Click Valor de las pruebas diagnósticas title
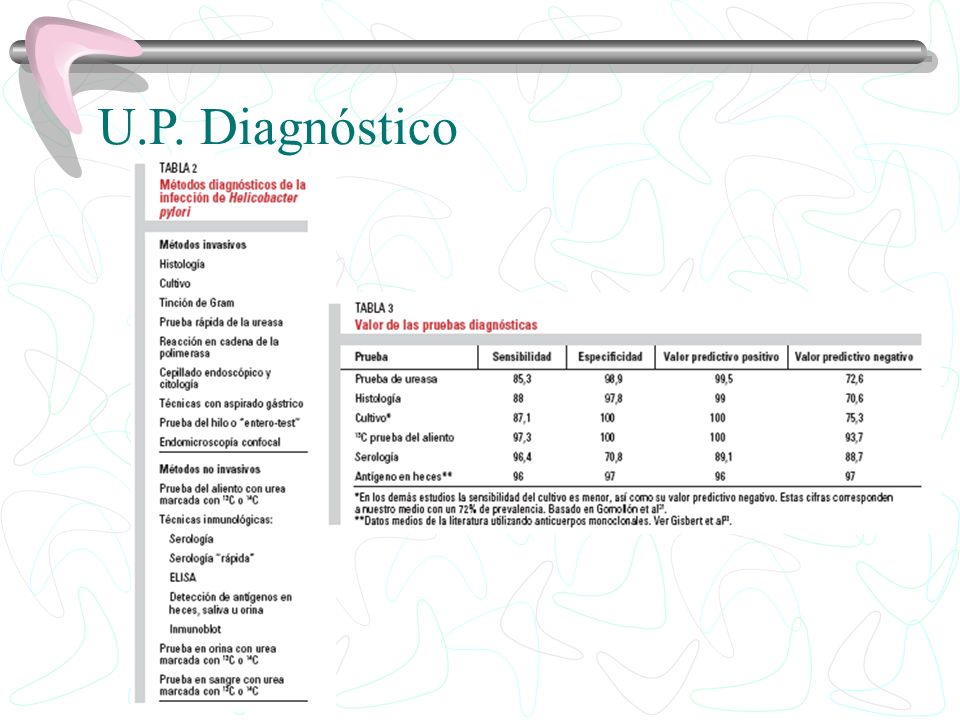 point(446,325)
